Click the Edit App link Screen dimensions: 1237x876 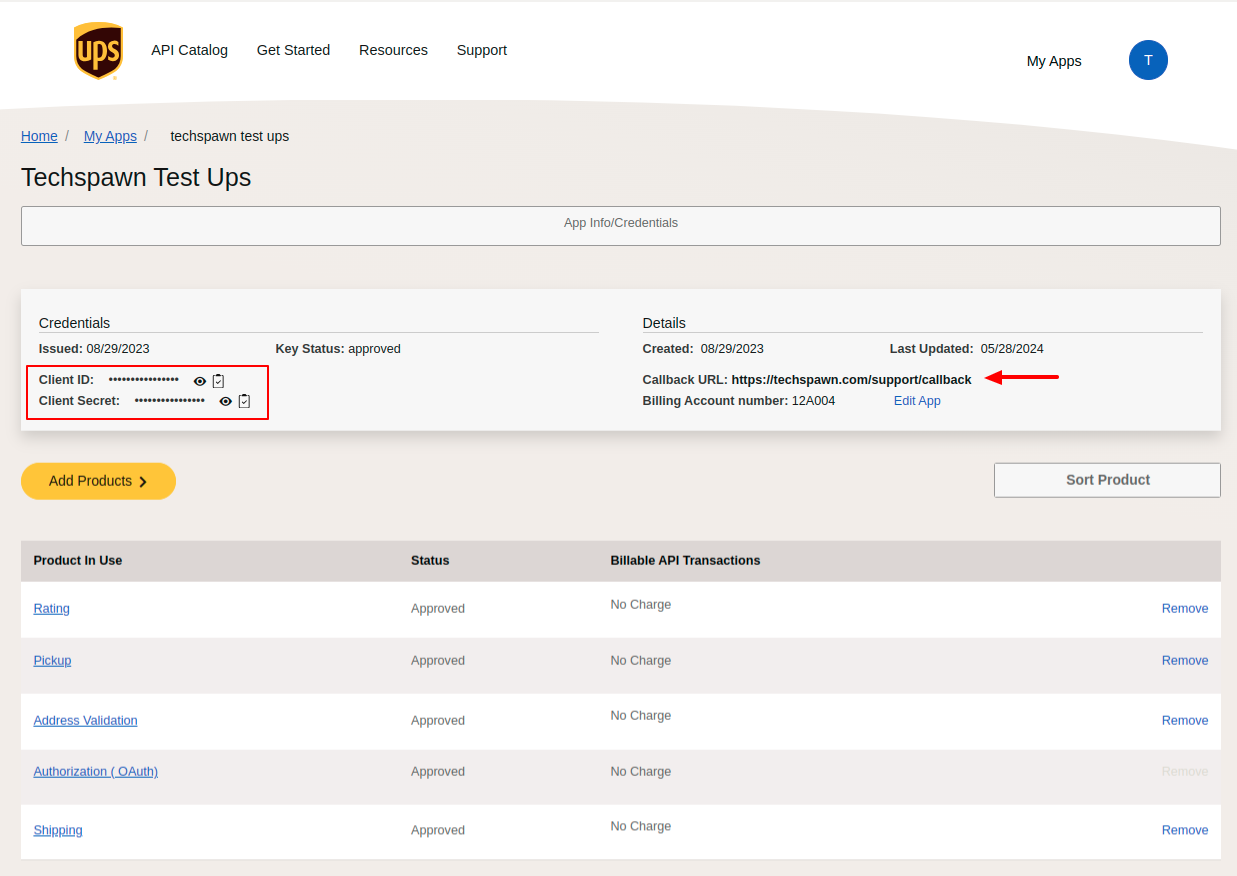917,401
